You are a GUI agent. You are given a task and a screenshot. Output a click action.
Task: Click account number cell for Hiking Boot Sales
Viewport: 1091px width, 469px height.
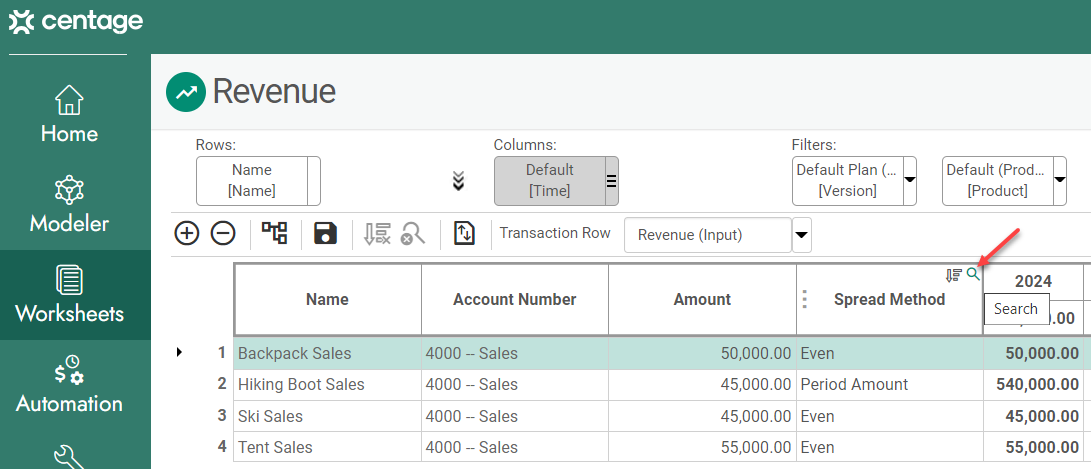[x=515, y=385]
